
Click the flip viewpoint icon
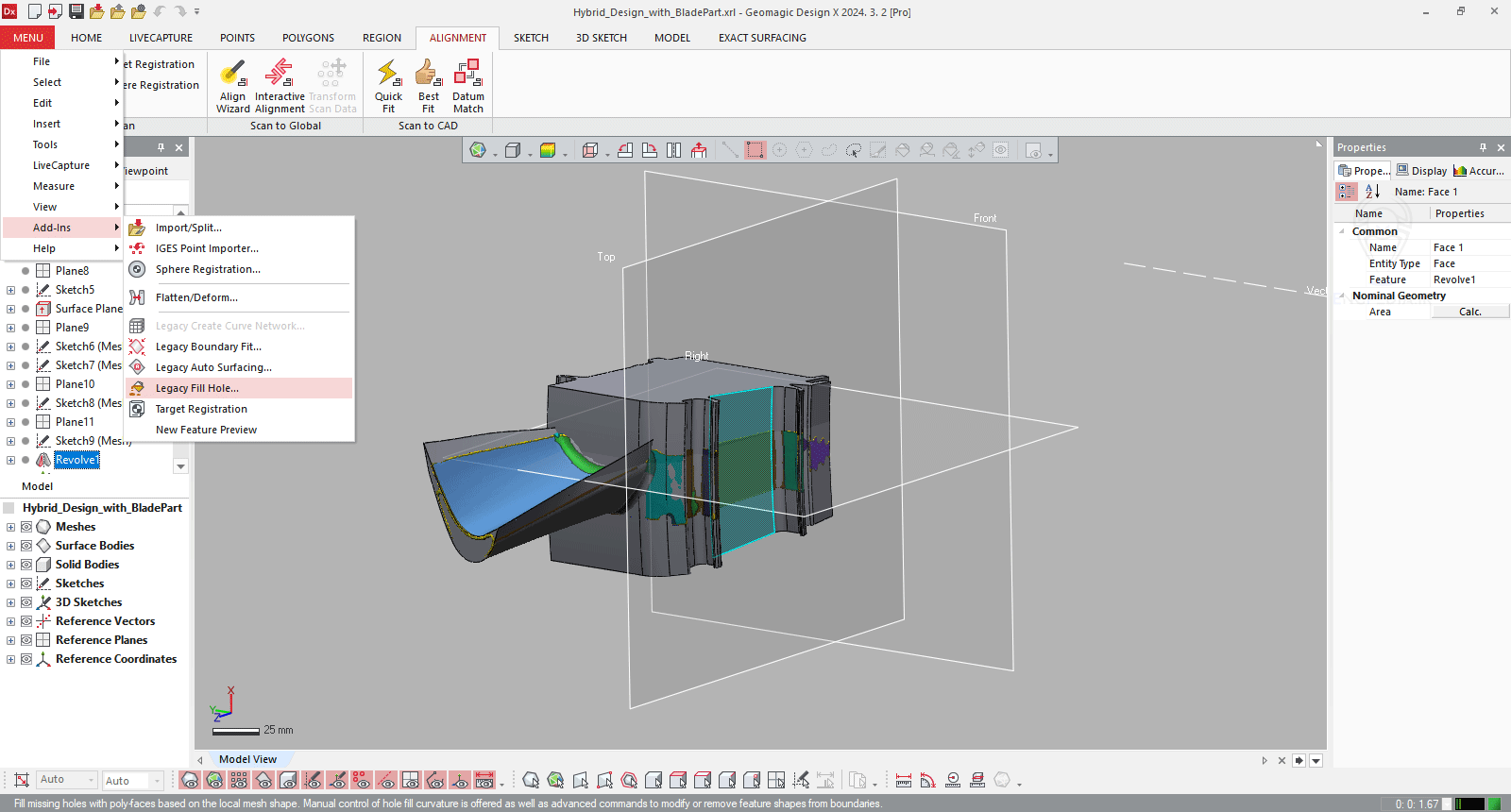[x=673, y=150]
